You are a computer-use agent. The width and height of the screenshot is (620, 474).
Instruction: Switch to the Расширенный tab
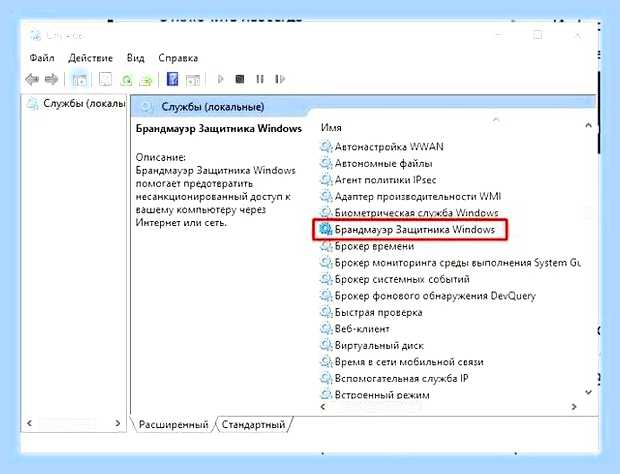173,425
